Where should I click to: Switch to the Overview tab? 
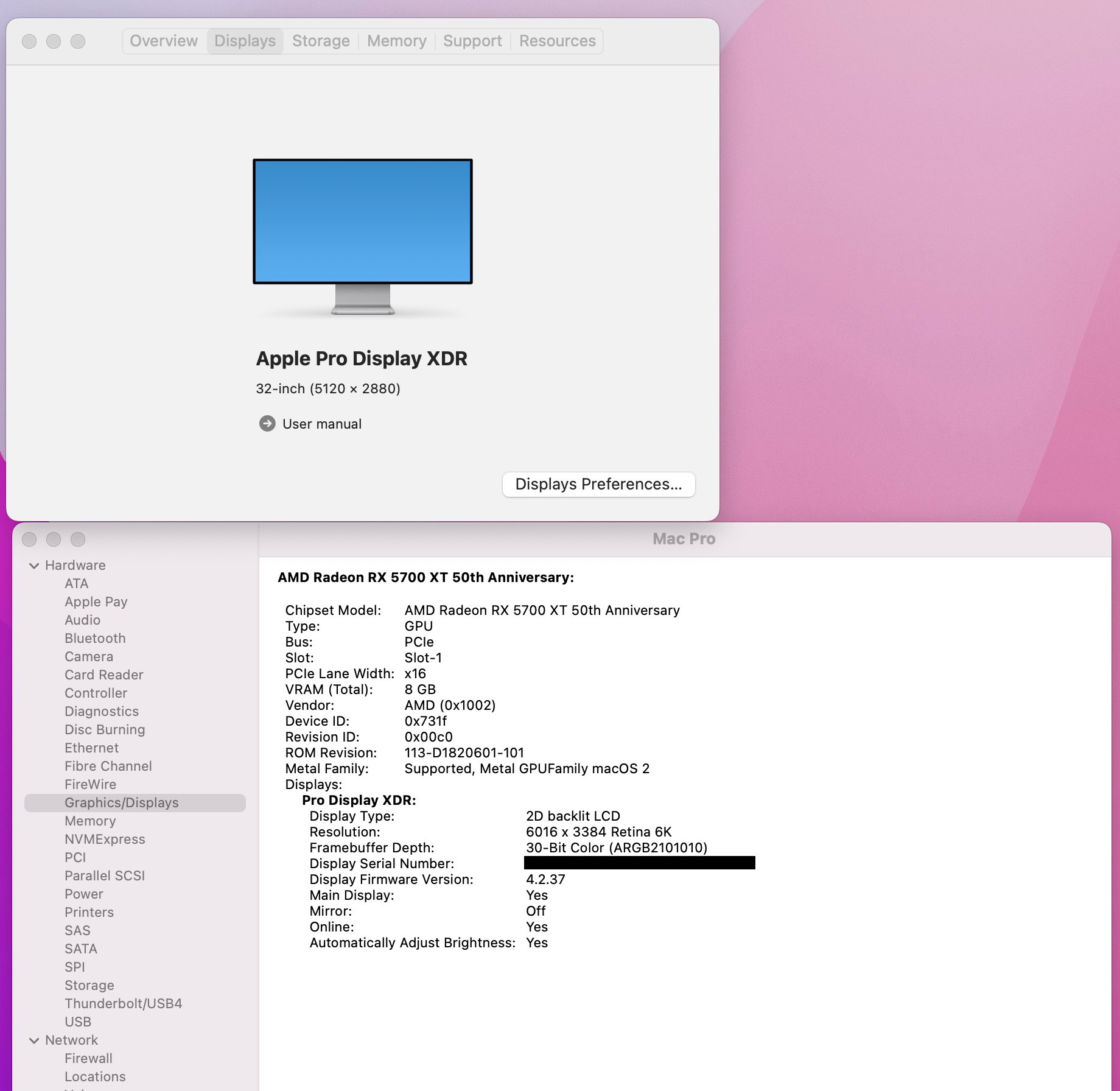[164, 41]
